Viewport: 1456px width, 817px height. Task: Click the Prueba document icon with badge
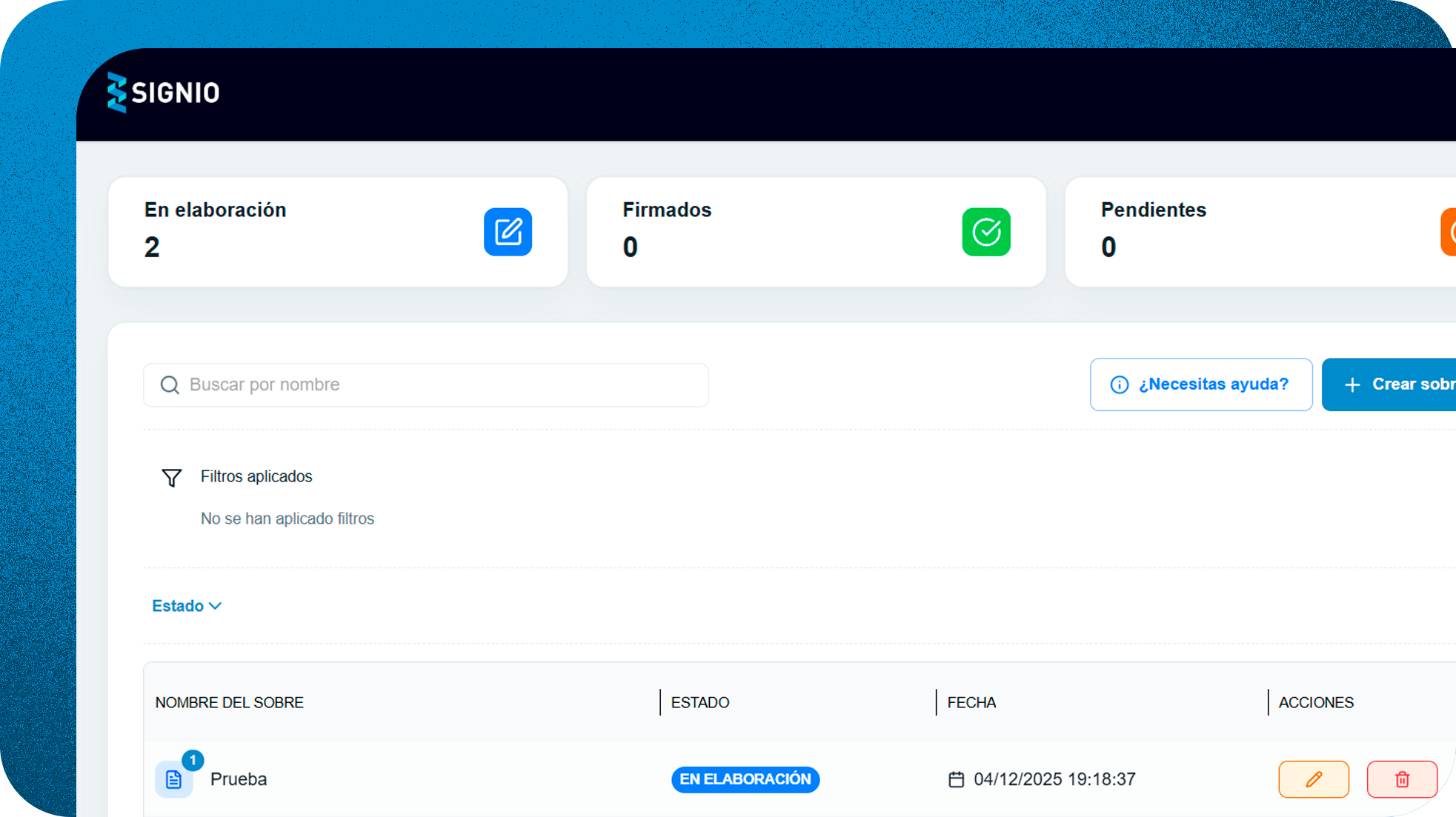[x=174, y=778]
